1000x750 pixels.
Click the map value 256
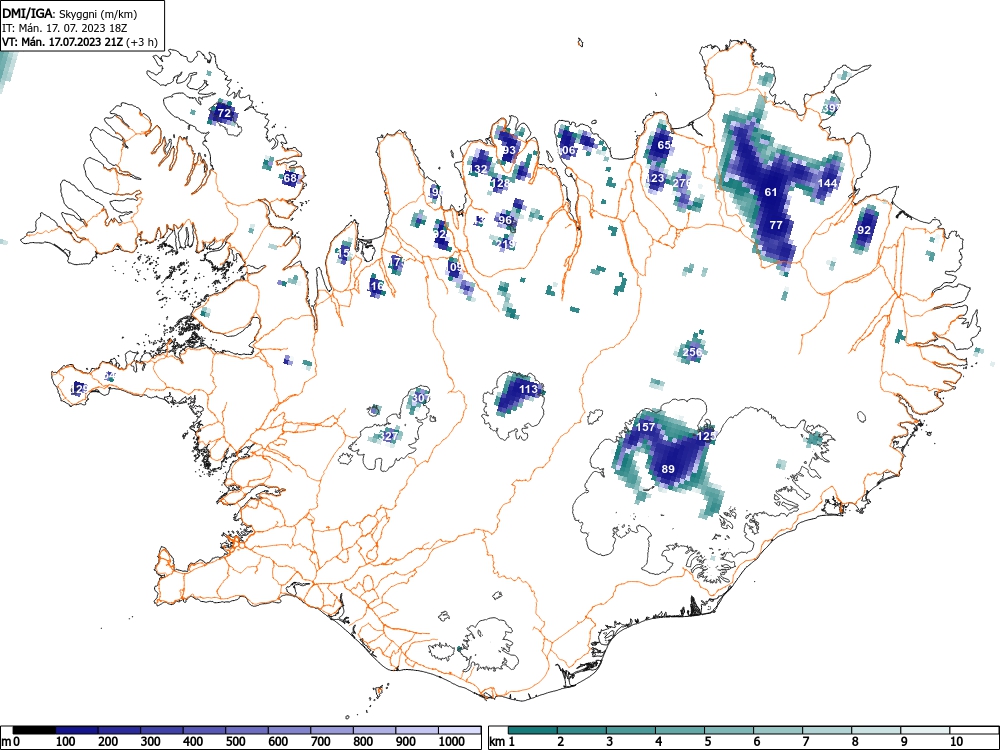tap(692, 352)
